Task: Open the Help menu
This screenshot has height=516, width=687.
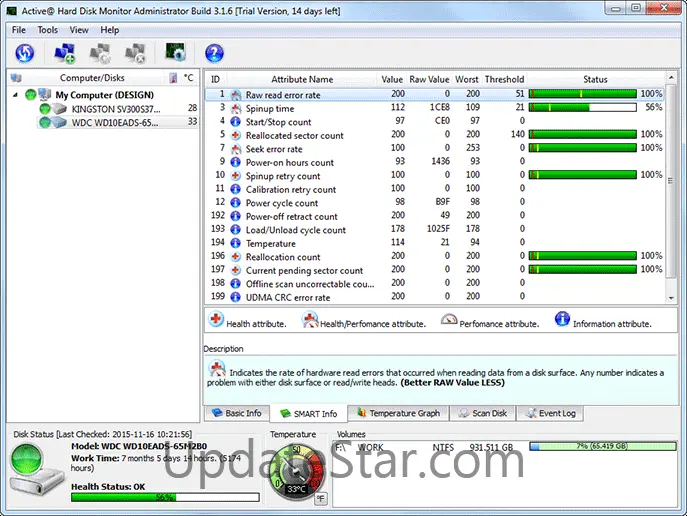Action: (110, 30)
